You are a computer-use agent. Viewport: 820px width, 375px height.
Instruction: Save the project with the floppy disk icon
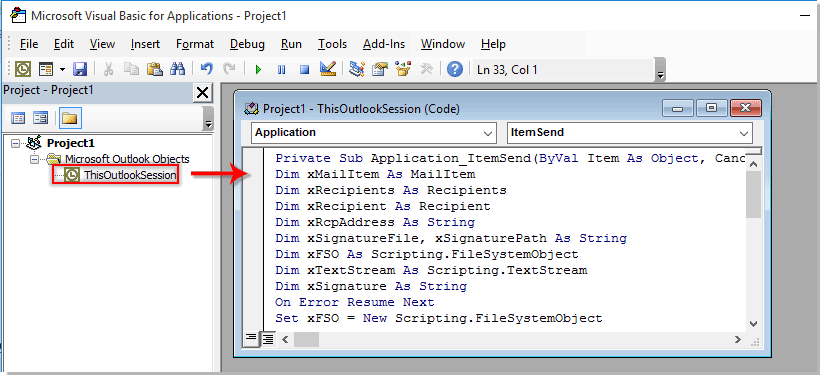pyautogui.click(x=79, y=69)
